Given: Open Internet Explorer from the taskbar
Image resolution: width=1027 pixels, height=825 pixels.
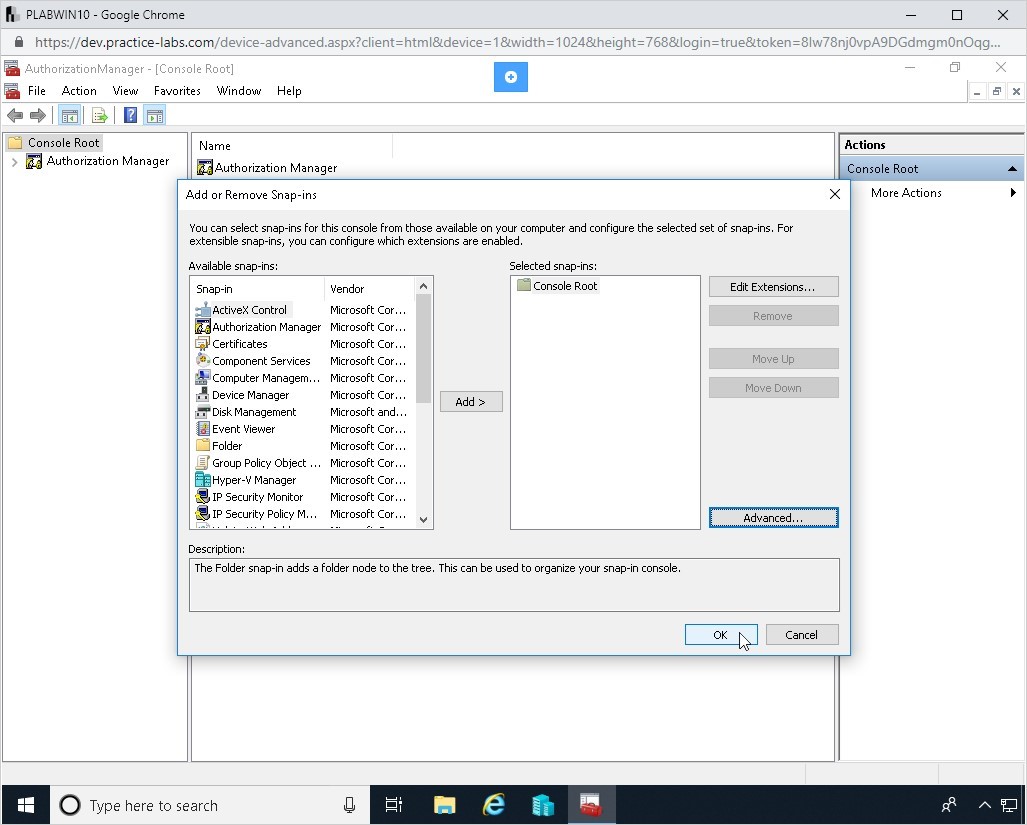Looking at the screenshot, I should point(493,805).
